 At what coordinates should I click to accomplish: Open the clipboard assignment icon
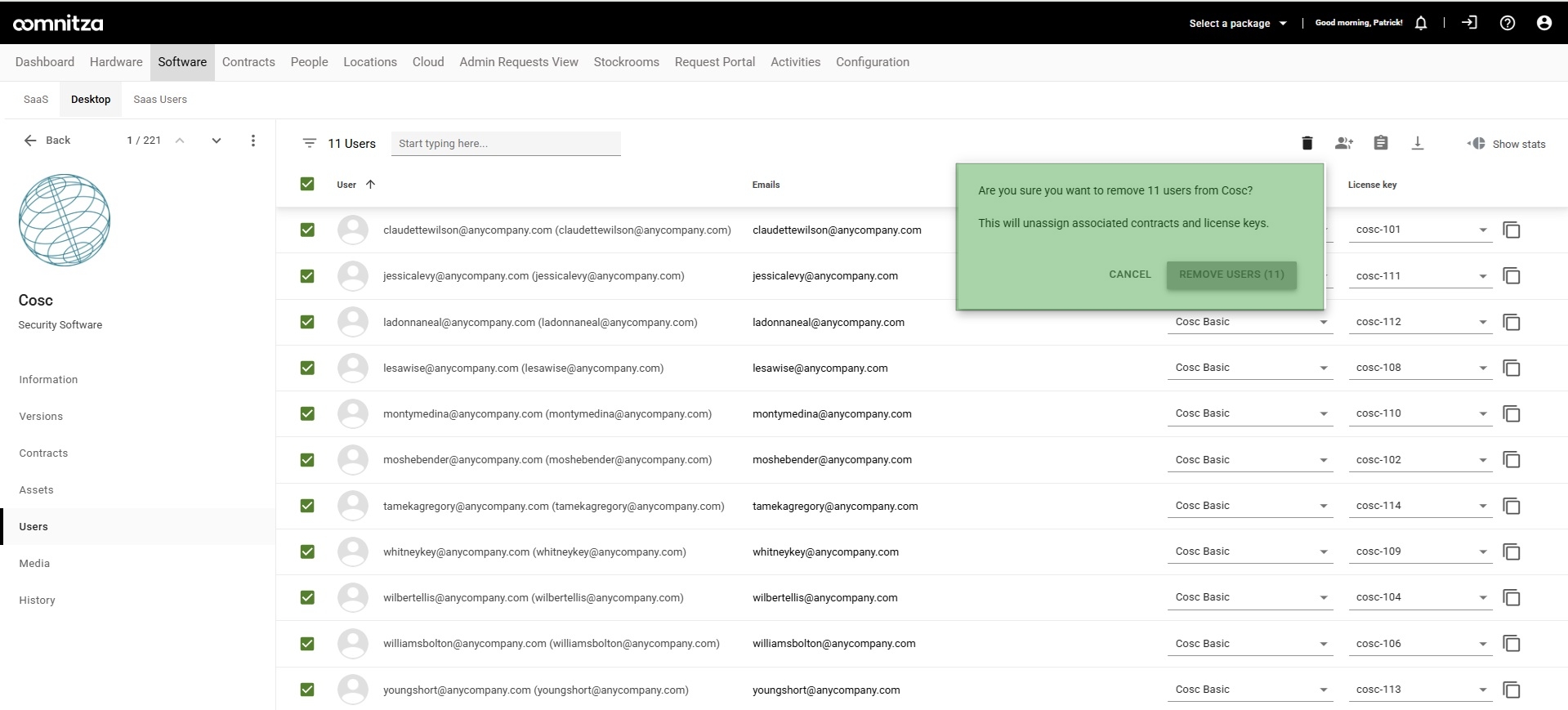(1381, 143)
